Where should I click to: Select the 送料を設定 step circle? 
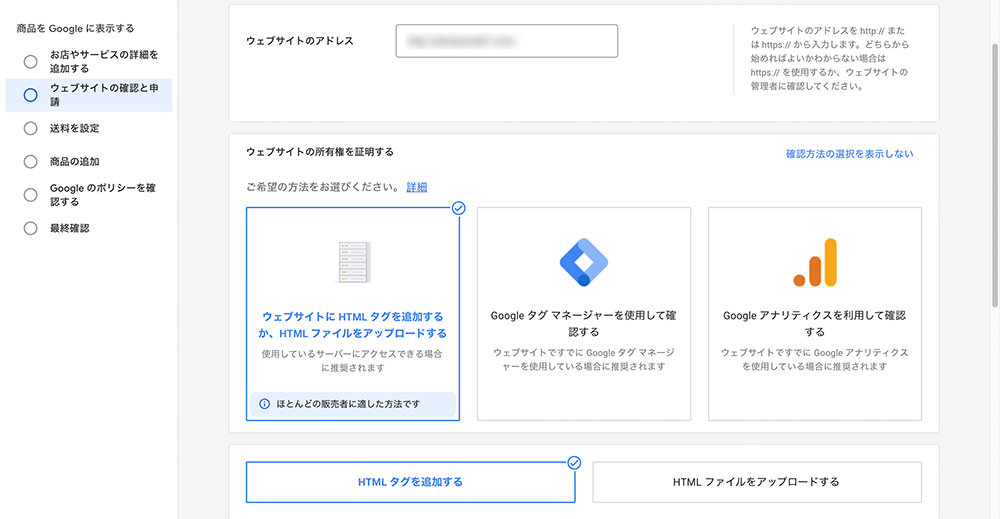(x=31, y=128)
